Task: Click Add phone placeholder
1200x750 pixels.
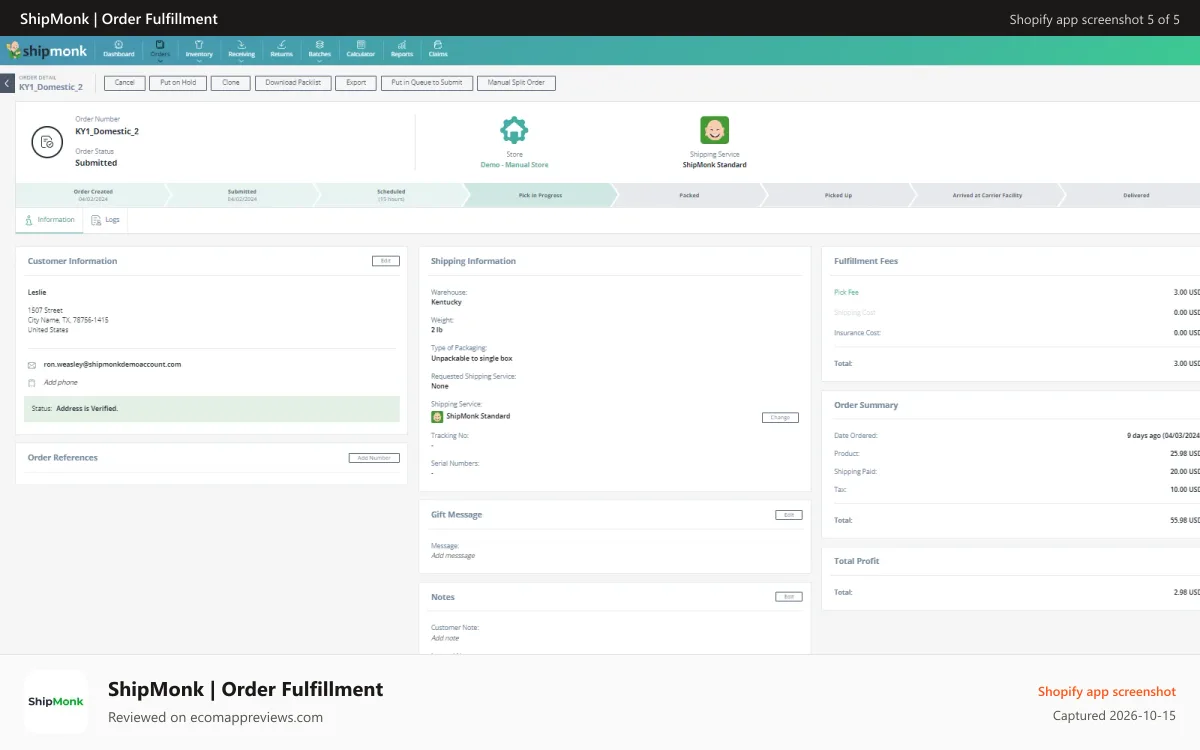Action: 60,383
